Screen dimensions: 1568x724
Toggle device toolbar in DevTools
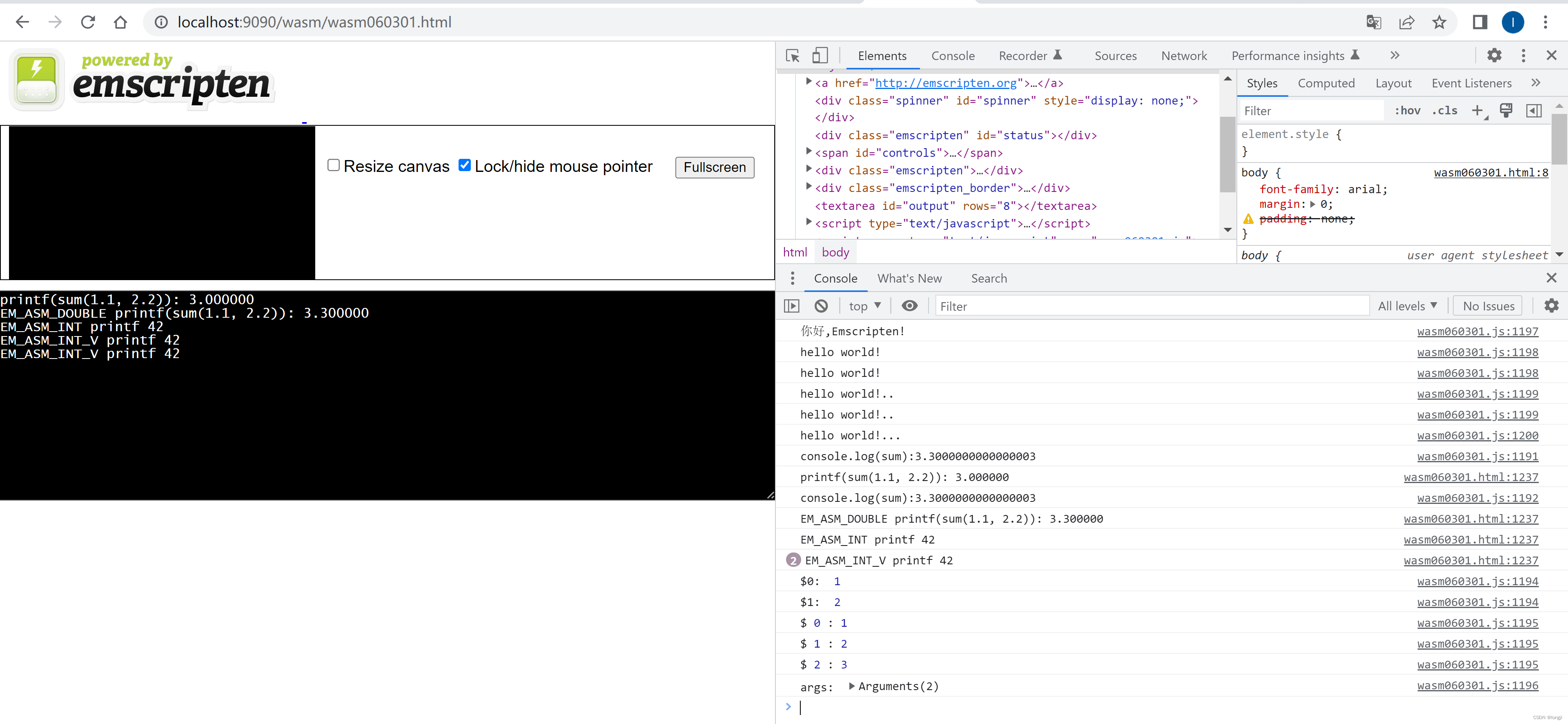[820, 56]
